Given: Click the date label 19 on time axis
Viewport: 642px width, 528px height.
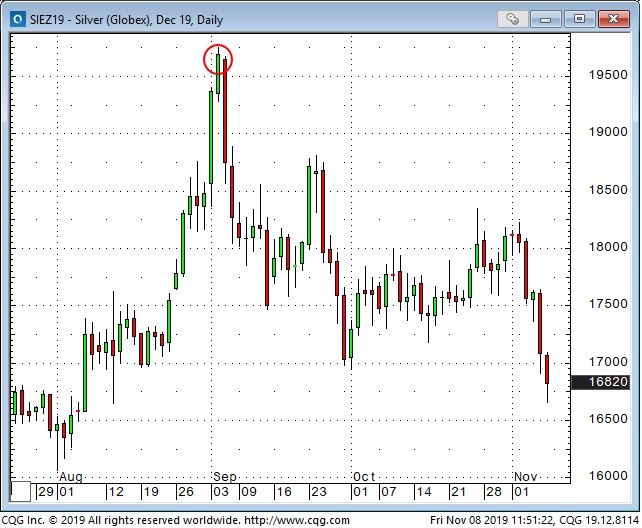Looking at the screenshot, I should point(151,492).
